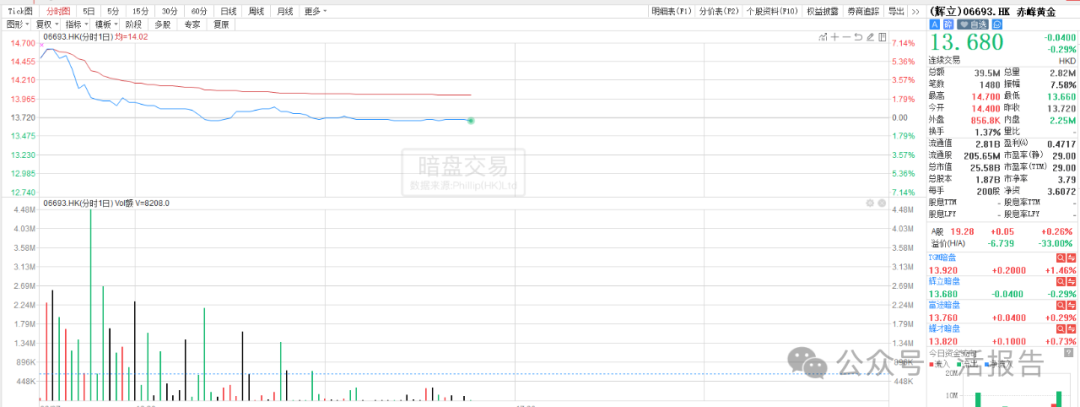Open the 耀才暗盘 link
Image resolution: width=1080 pixels, height=407 pixels.
coord(946,328)
